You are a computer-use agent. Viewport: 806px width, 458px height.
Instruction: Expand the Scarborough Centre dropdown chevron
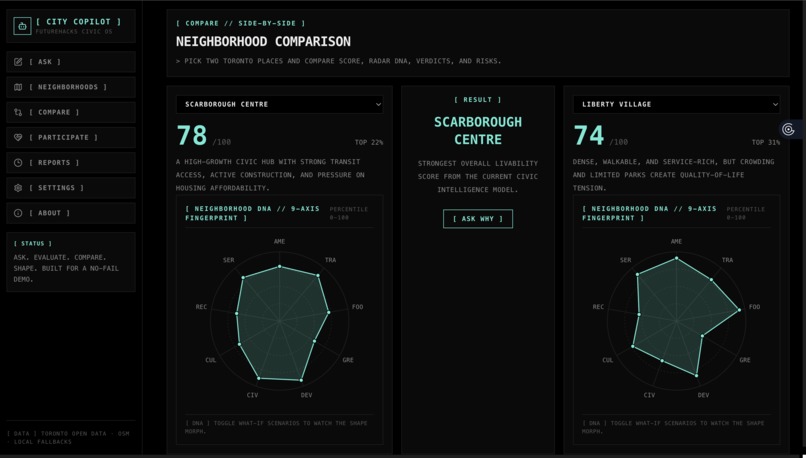click(x=378, y=104)
